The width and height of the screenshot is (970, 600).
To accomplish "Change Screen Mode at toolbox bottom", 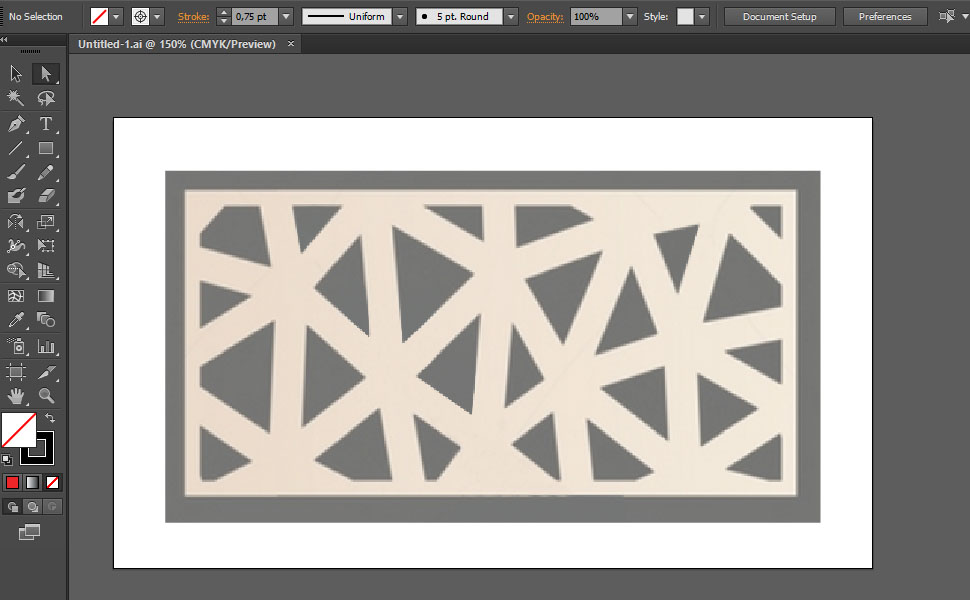I will click(29, 532).
